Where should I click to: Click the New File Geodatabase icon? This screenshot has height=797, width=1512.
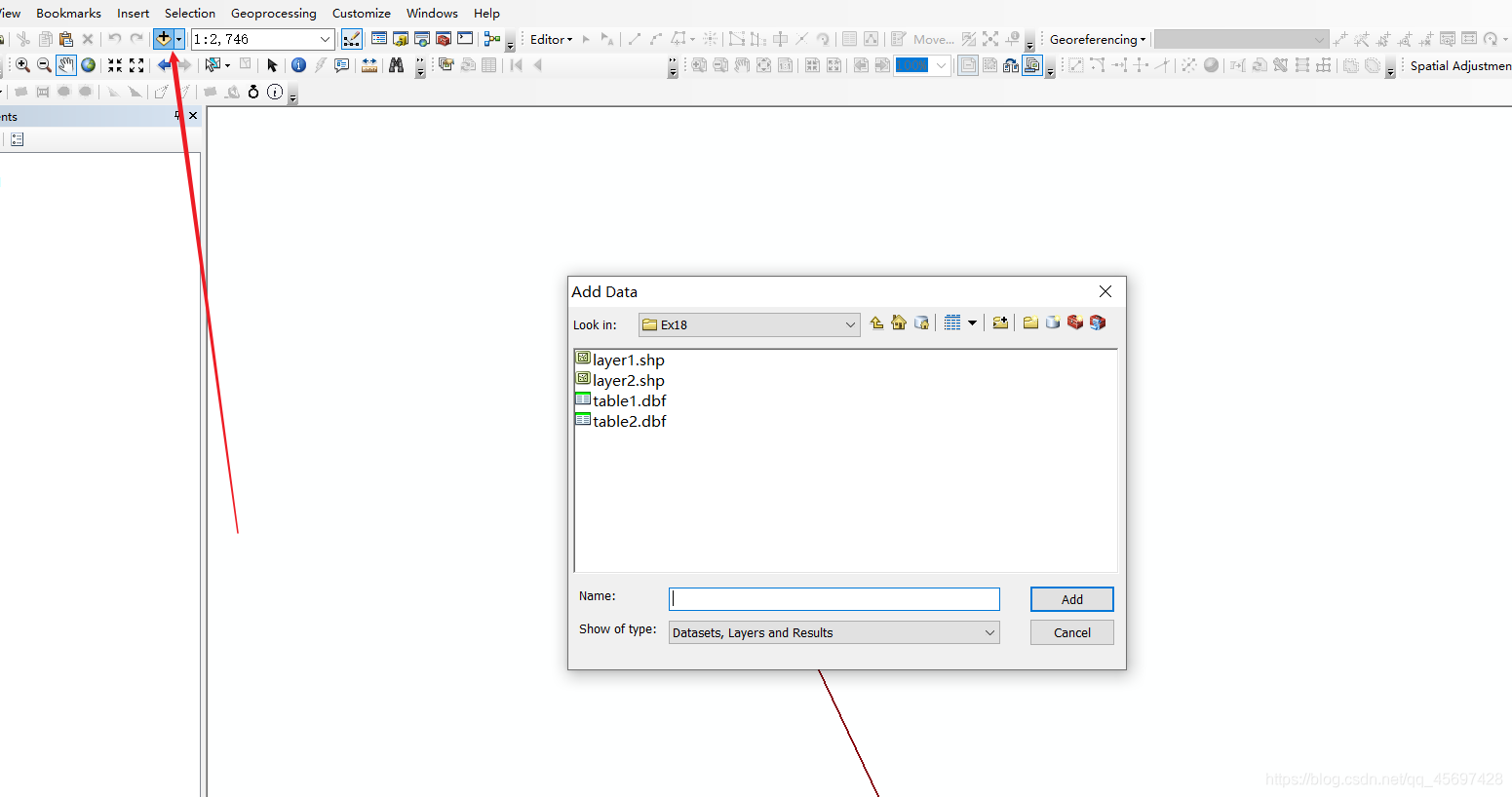click(x=1053, y=323)
